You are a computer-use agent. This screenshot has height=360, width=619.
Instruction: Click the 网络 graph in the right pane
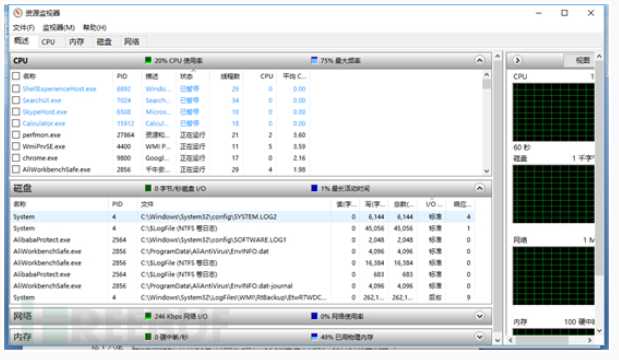(553, 276)
